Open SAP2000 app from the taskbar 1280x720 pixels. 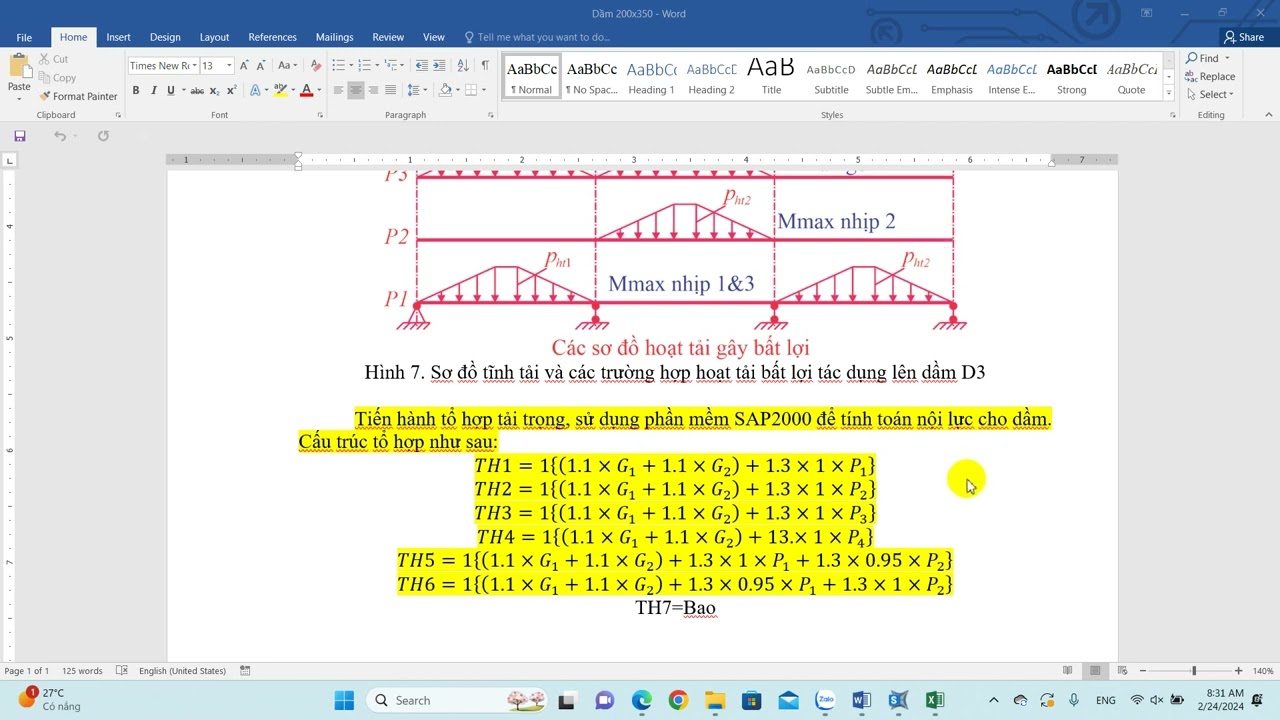point(898,700)
